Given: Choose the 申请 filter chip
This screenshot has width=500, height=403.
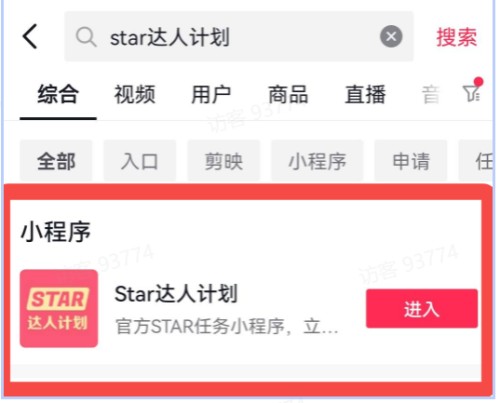Looking at the screenshot, I should pos(411,161).
